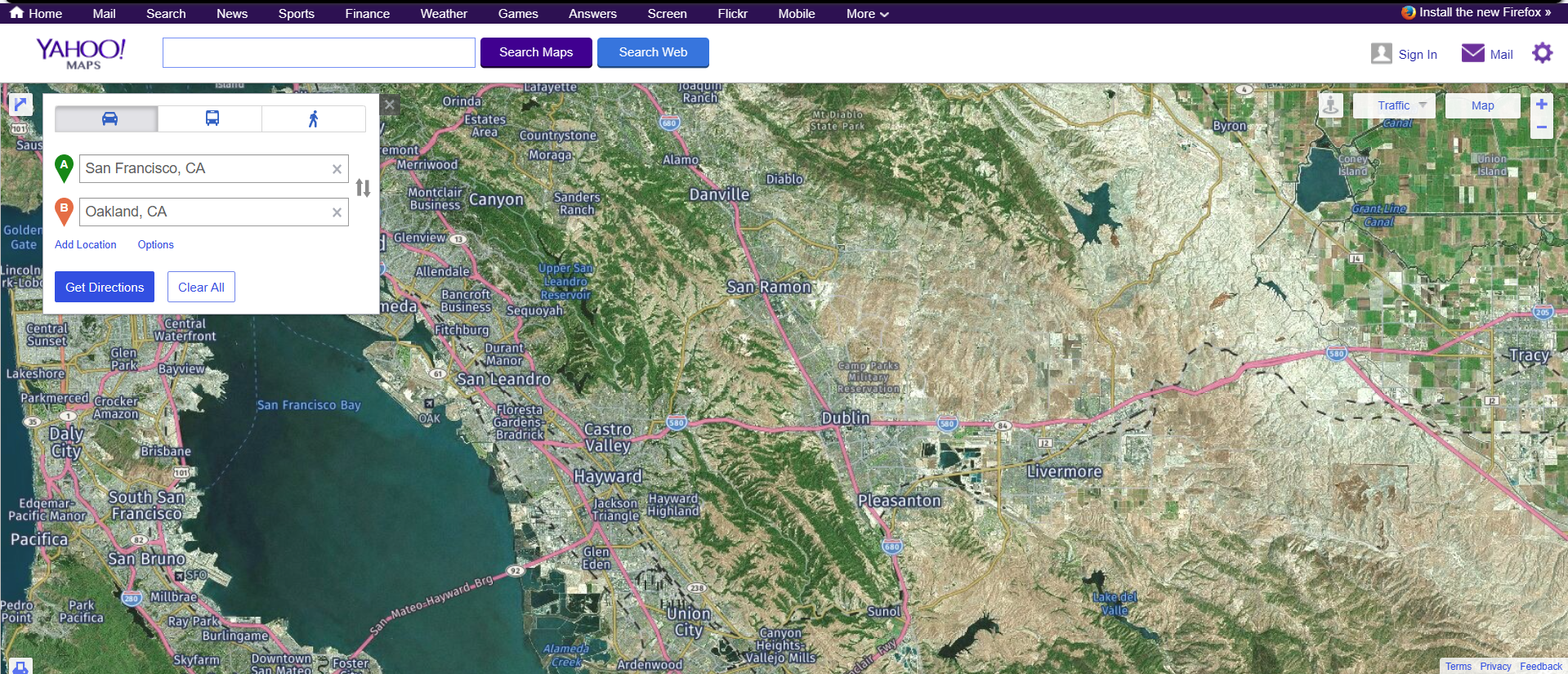The width and height of the screenshot is (1568, 674).
Task: Click the Sign In link
Action: click(x=1418, y=55)
